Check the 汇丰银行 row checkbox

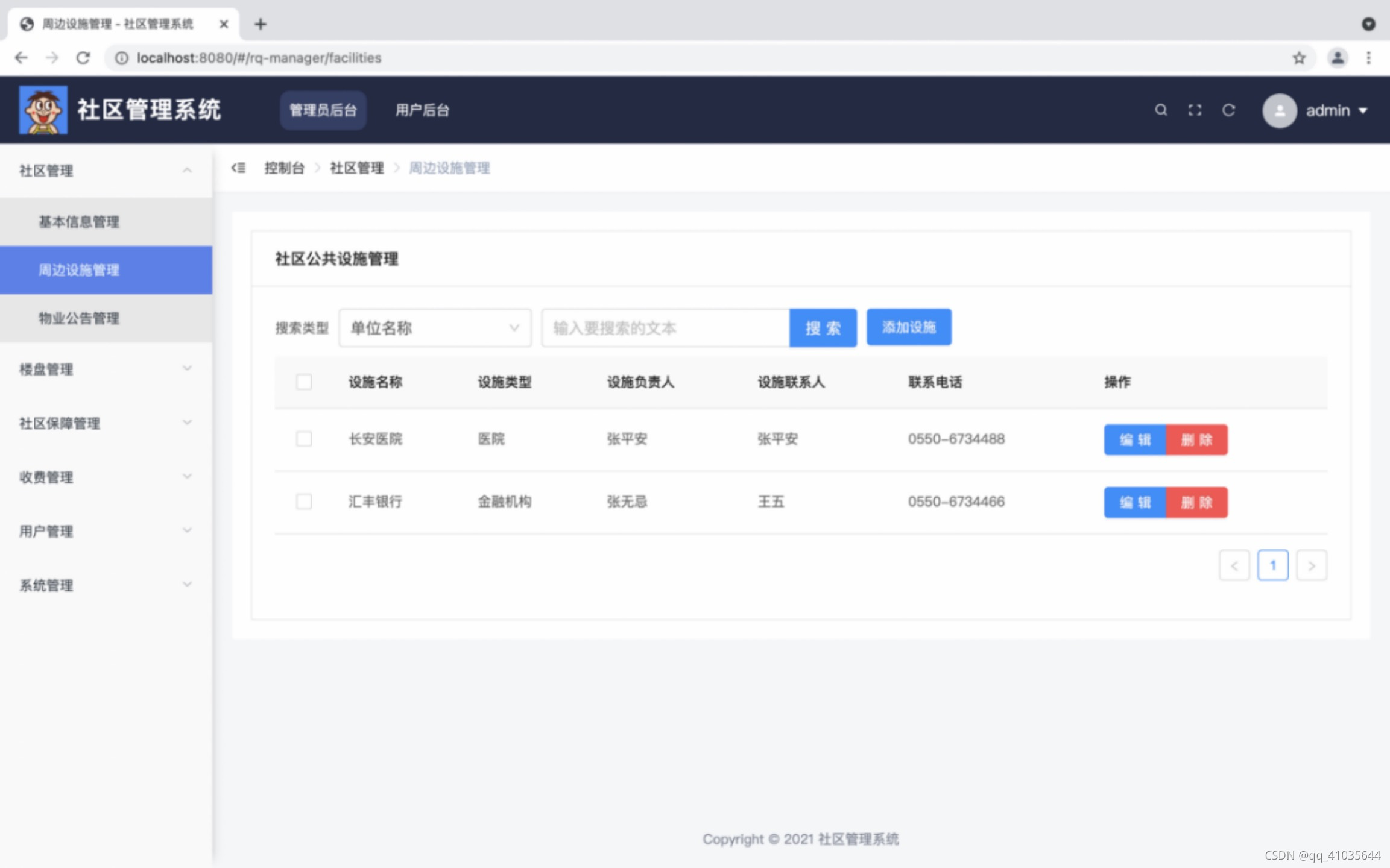click(304, 502)
